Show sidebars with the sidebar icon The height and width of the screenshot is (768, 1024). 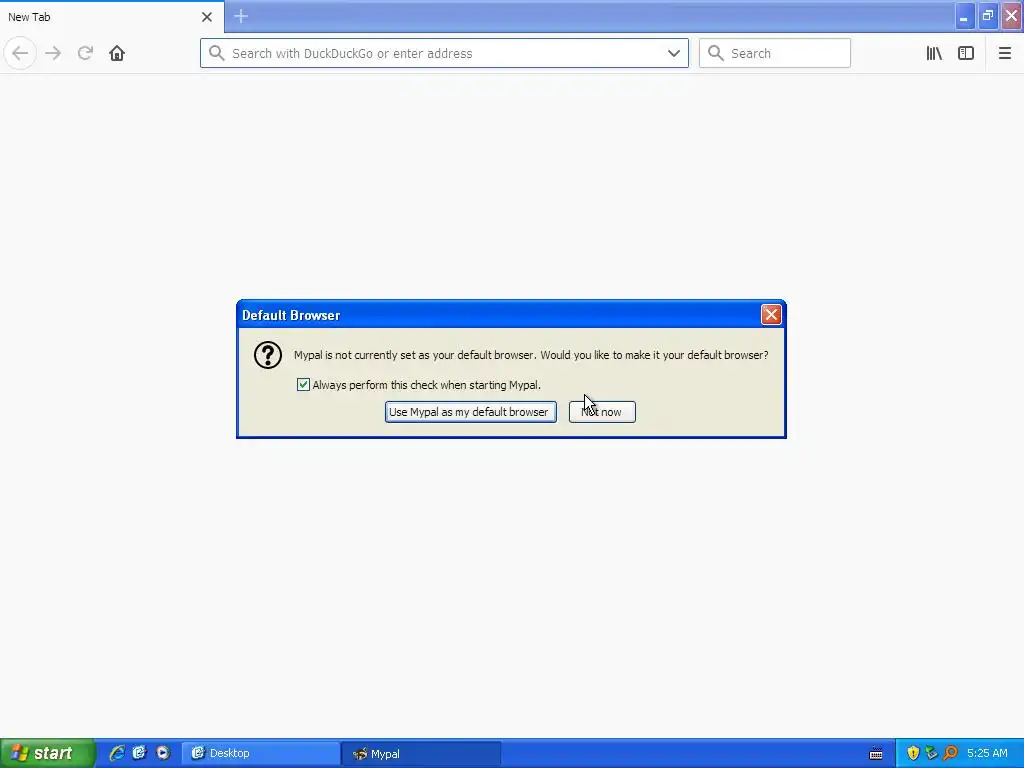[x=966, y=53]
